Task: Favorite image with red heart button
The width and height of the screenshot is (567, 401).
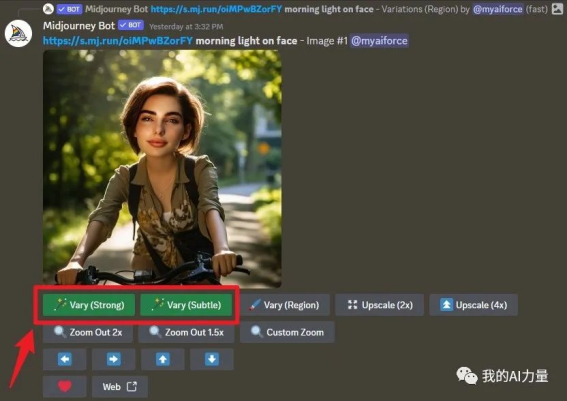Action: click(65, 387)
